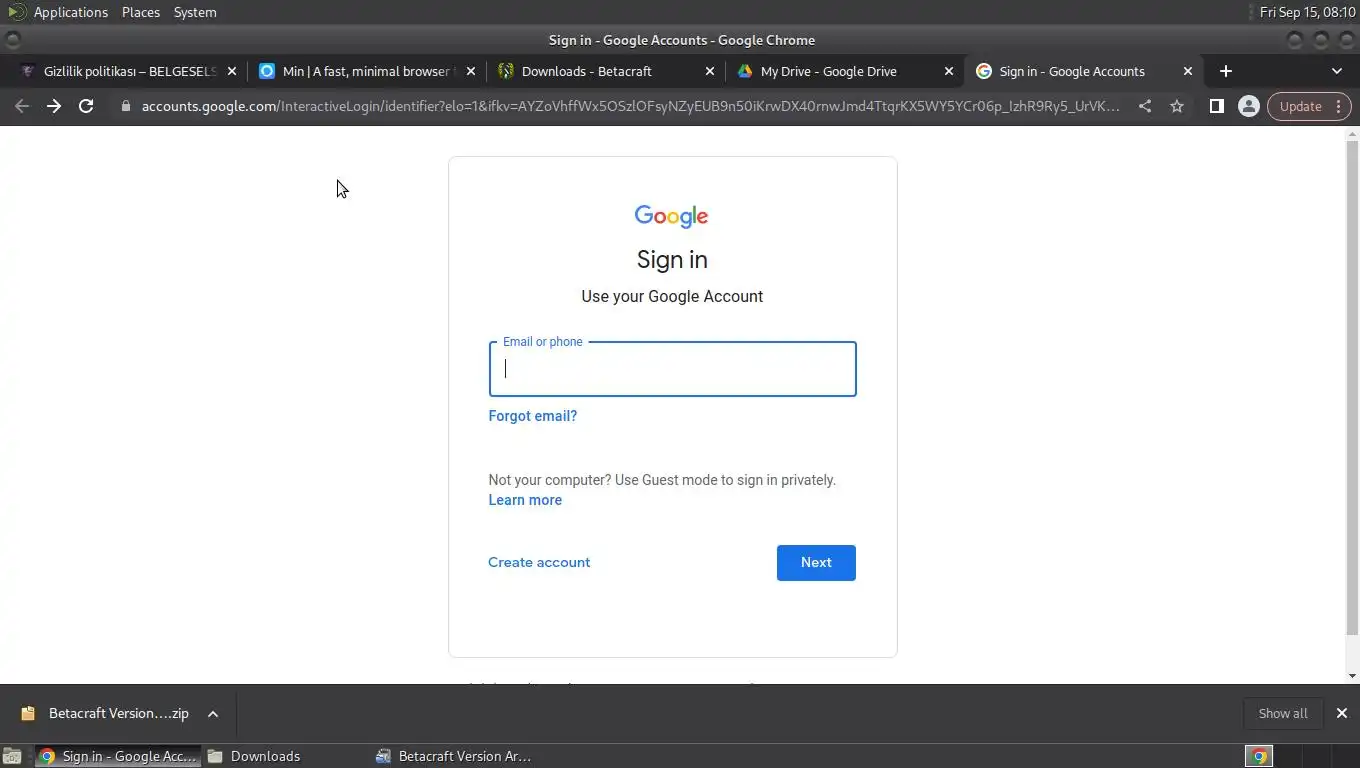Click the browser forward arrow
Viewport: 1360px width, 768px height.
(54, 106)
